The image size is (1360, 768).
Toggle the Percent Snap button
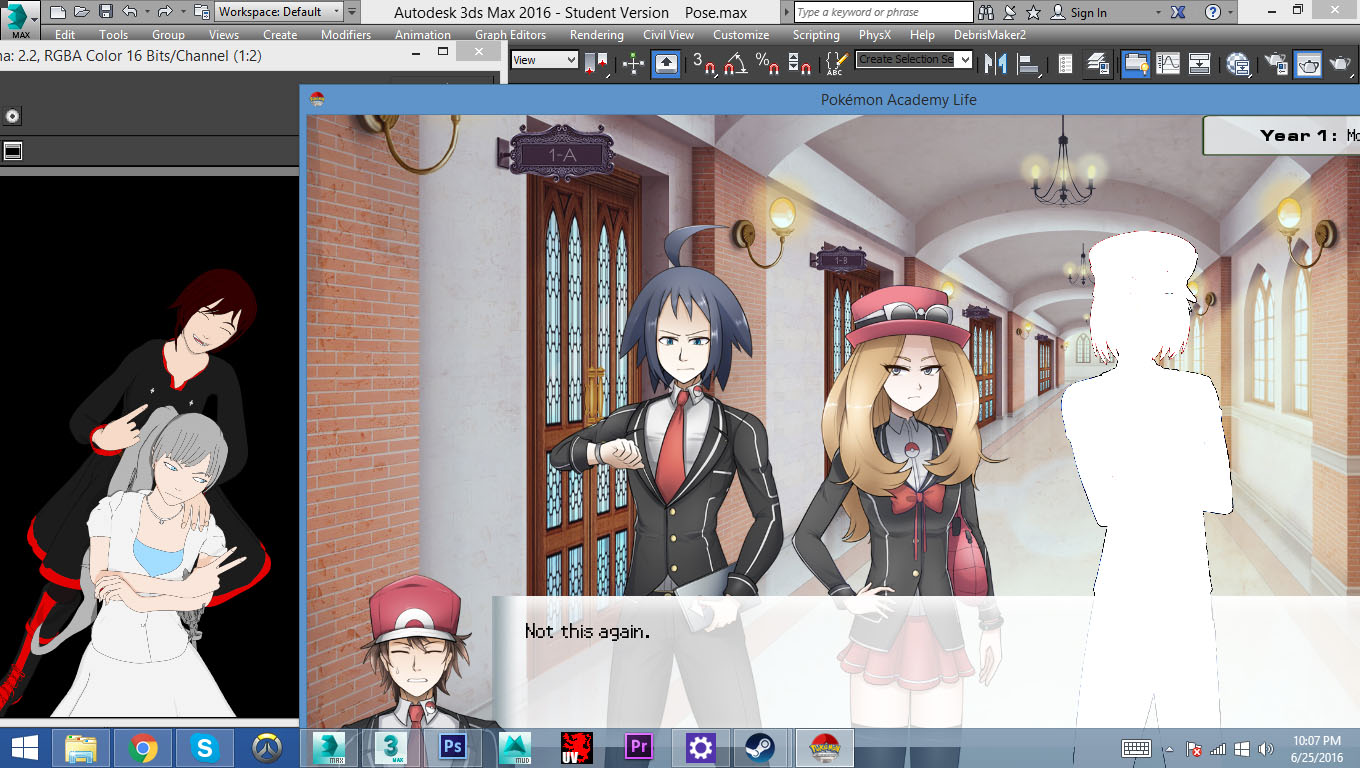pos(767,64)
